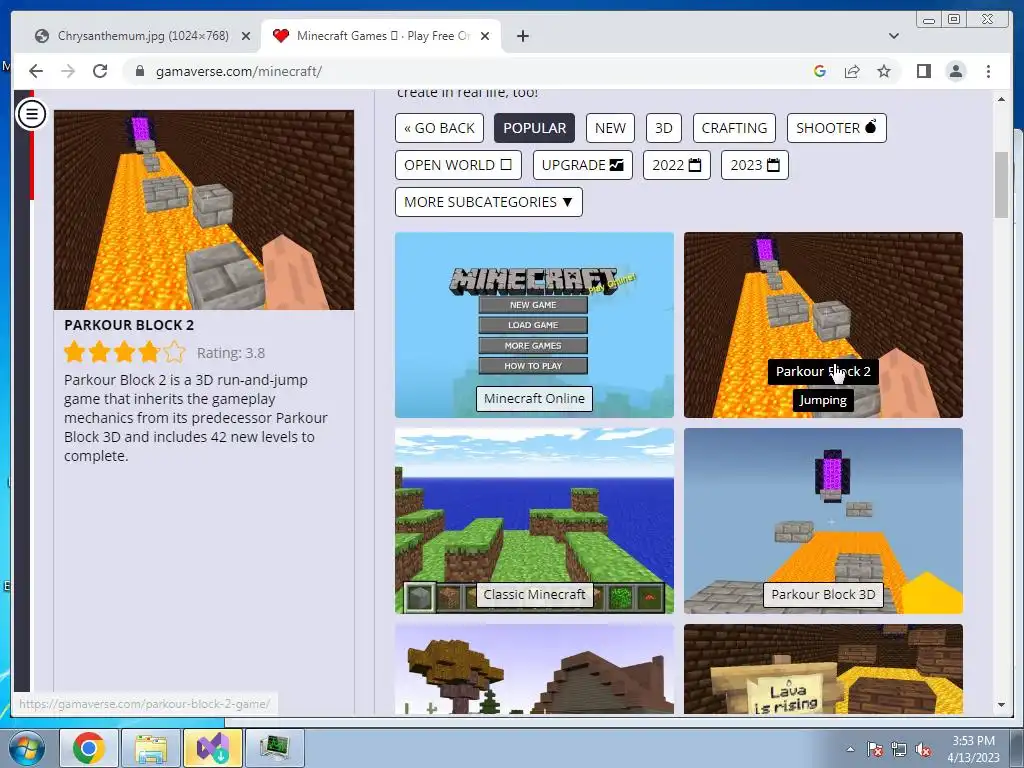
Task: Click the muted volume tray icon
Action: (923, 749)
